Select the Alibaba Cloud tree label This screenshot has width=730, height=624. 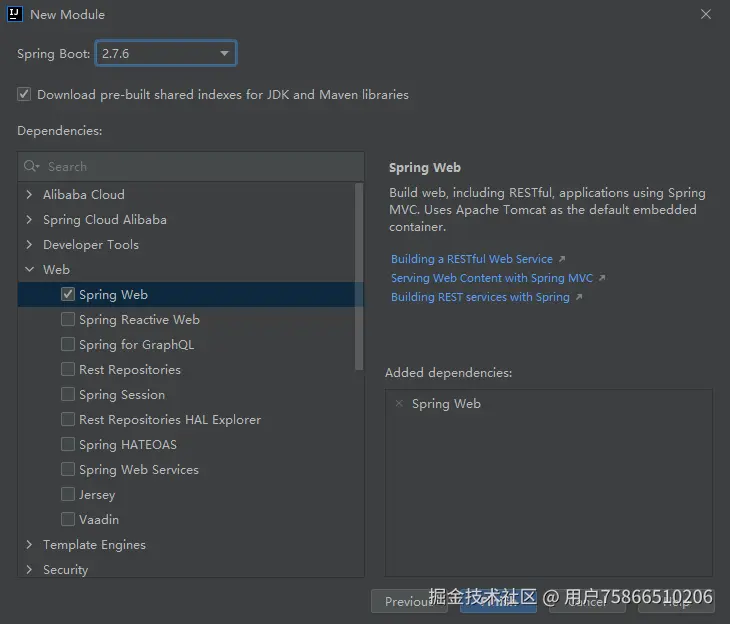point(84,195)
